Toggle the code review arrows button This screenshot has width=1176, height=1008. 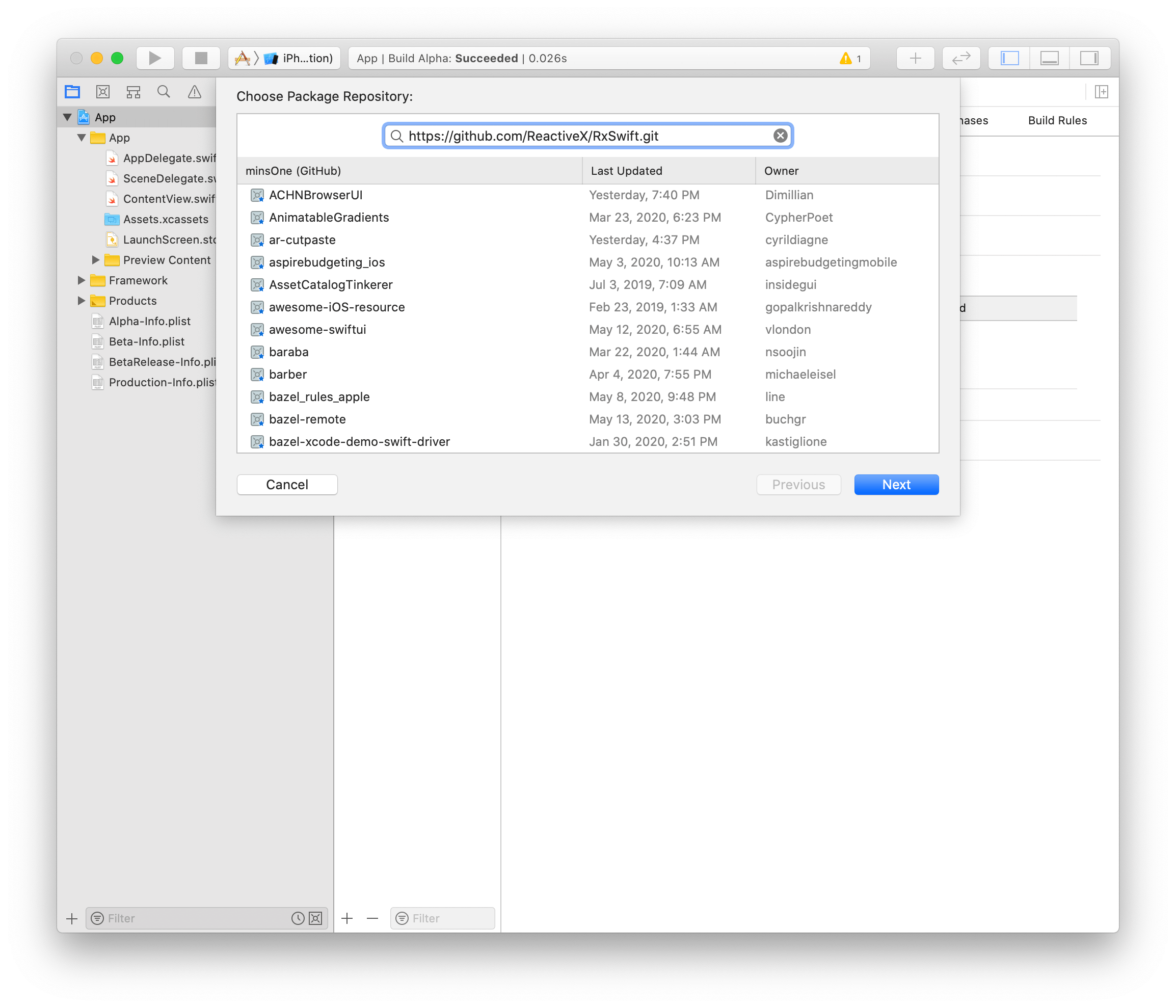(x=961, y=58)
